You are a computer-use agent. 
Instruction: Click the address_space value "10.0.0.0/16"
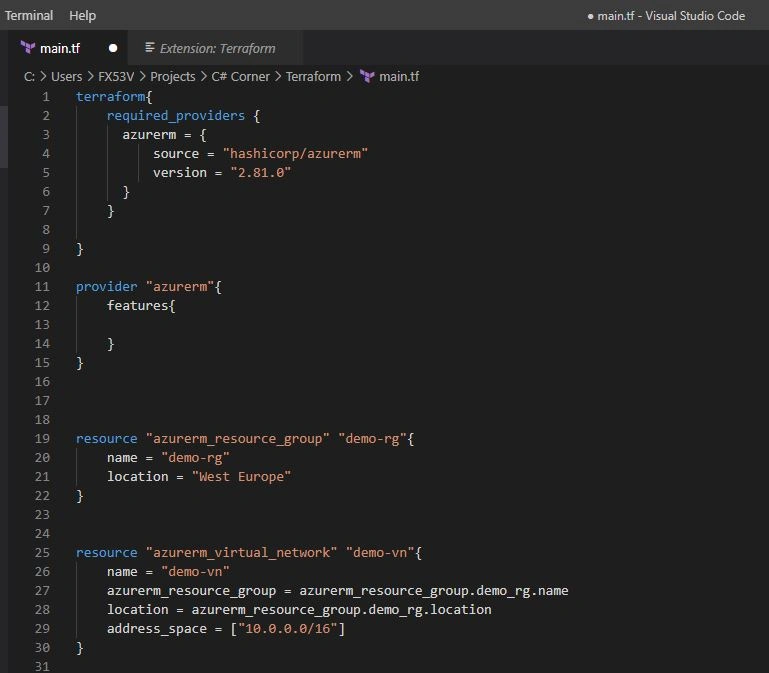(287, 629)
